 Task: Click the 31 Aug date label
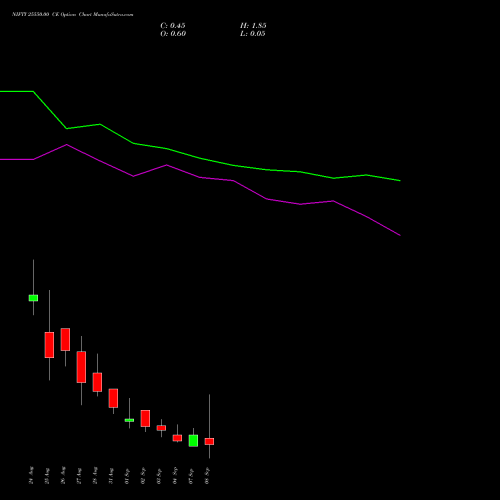(x=111, y=475)
